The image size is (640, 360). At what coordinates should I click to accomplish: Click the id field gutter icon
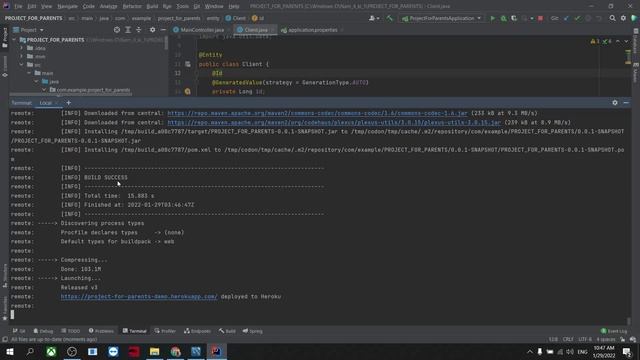coord(188,92)
